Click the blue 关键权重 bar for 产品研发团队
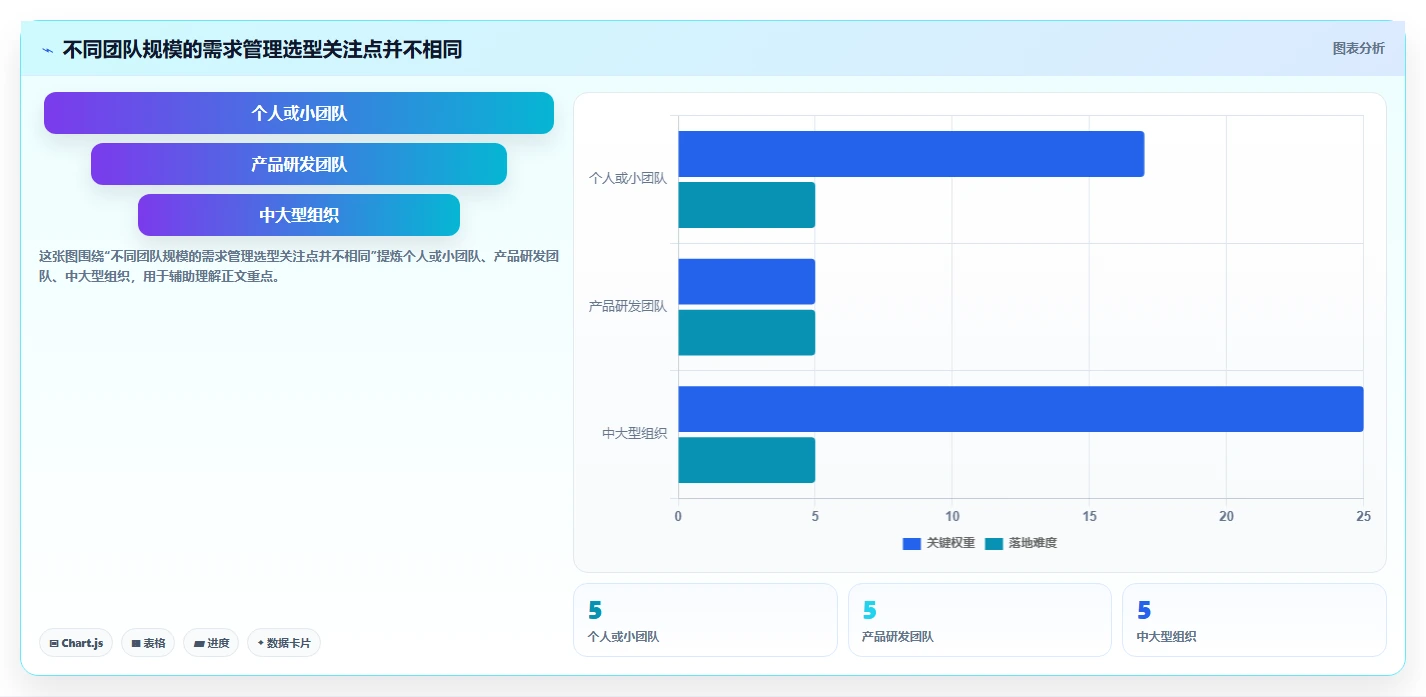The image size is (1426, 697). pyautogui.click(x=747, y=281)
